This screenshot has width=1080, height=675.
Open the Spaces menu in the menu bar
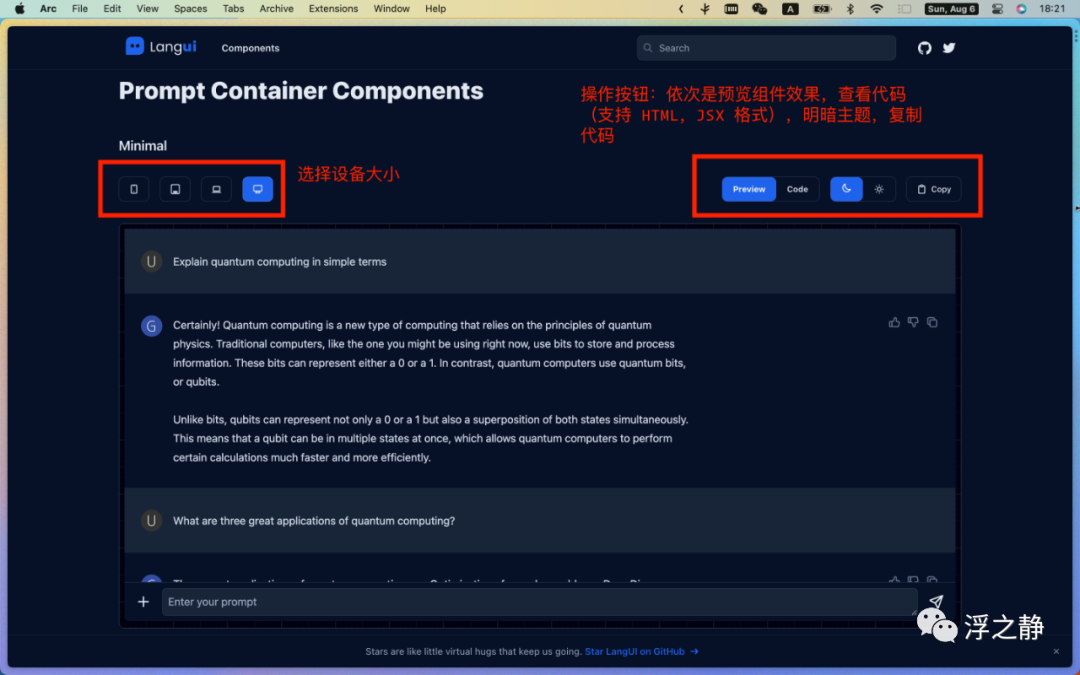click(x=190, y=9)
